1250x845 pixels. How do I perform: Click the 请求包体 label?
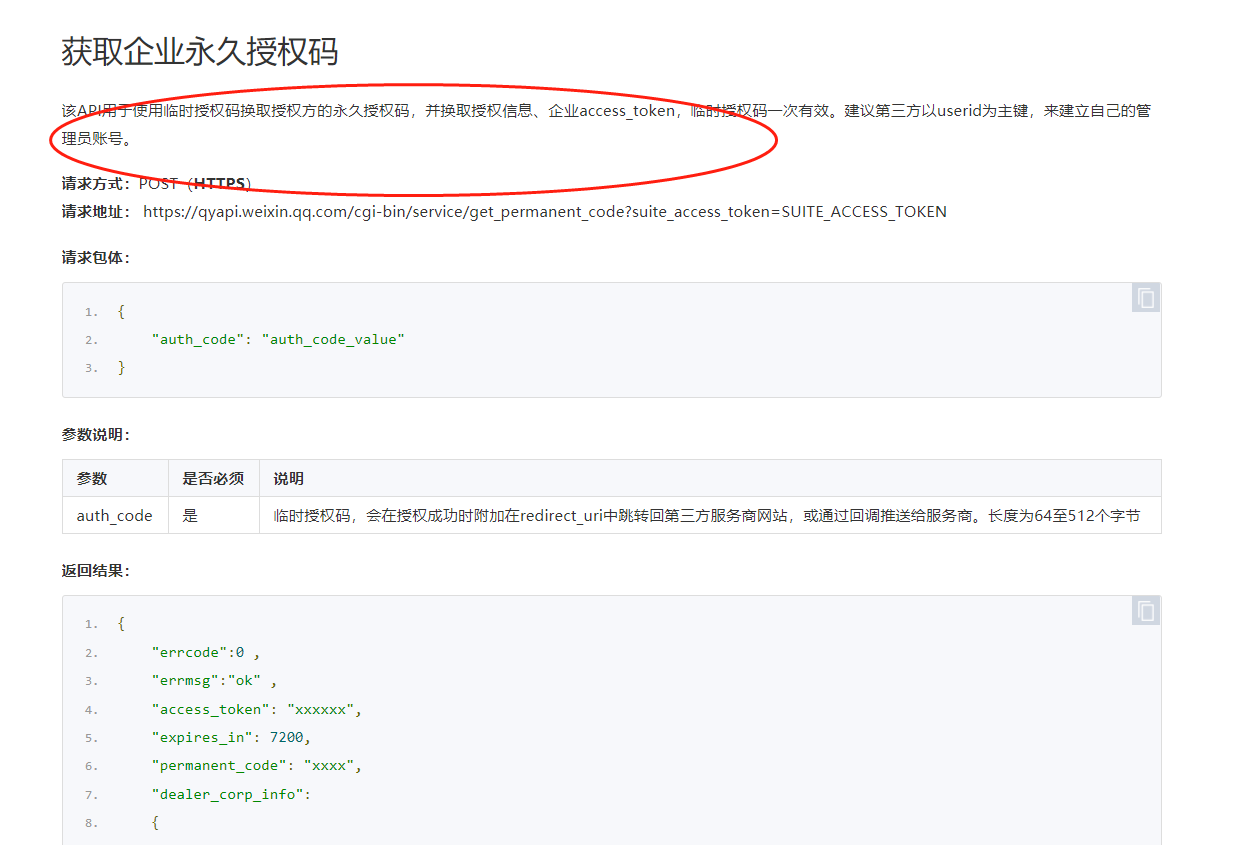point(96,257)
